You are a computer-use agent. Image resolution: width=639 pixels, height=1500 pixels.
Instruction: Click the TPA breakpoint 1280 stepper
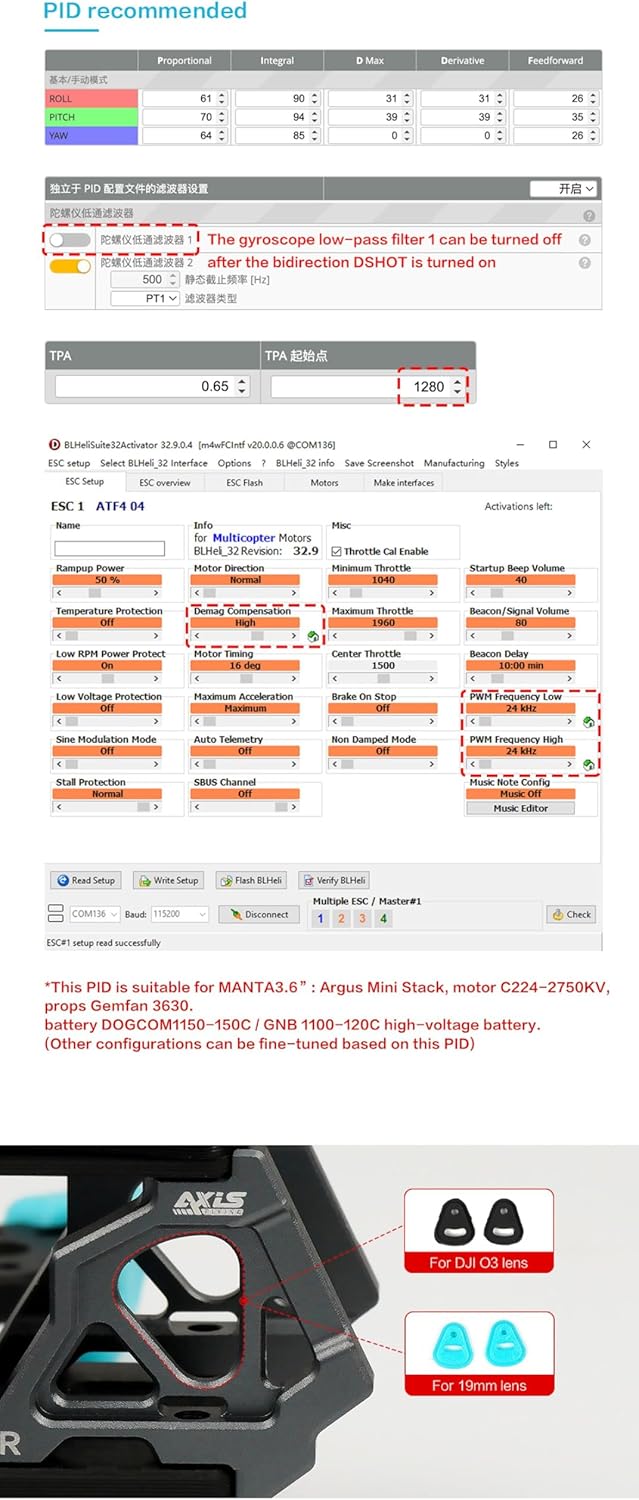(x=458, y=386)
